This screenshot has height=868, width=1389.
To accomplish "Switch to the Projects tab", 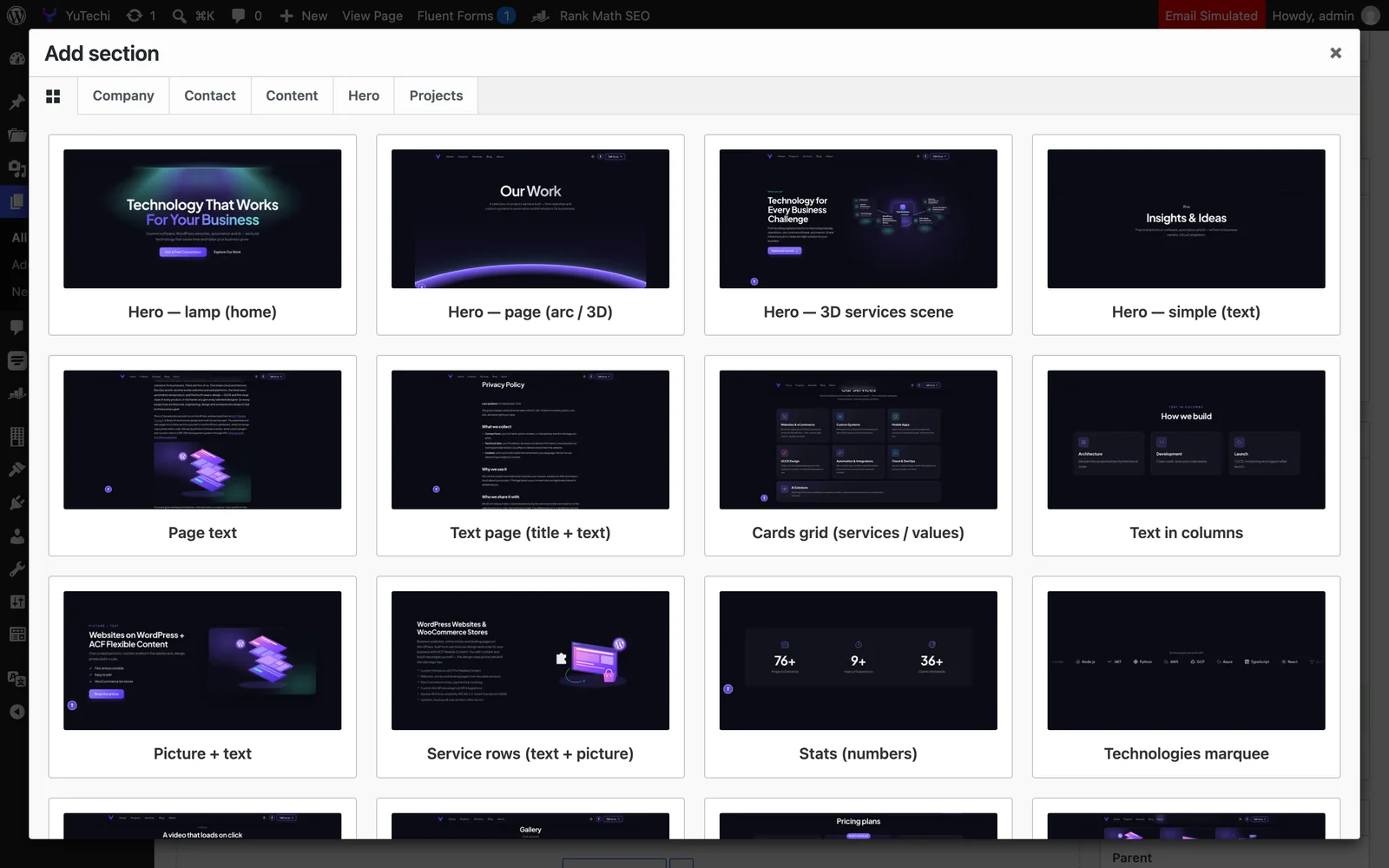I will point(436,95).
